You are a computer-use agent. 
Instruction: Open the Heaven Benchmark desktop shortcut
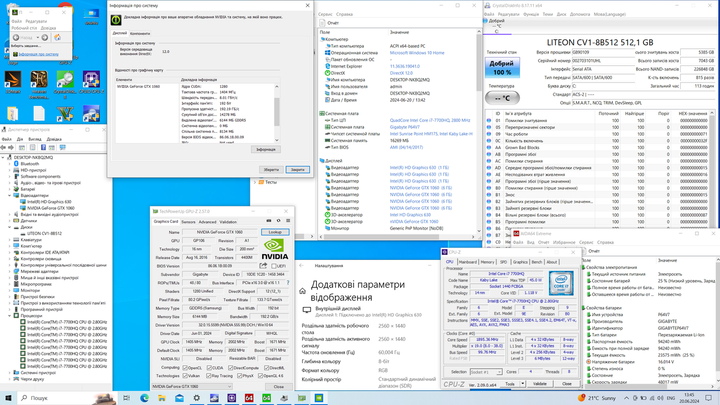(x=39, y=83)
